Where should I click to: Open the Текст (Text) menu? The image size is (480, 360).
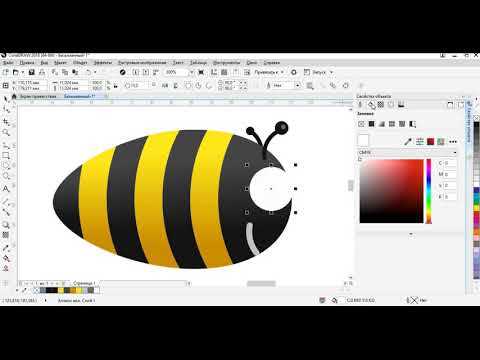(x=178, y=63)
